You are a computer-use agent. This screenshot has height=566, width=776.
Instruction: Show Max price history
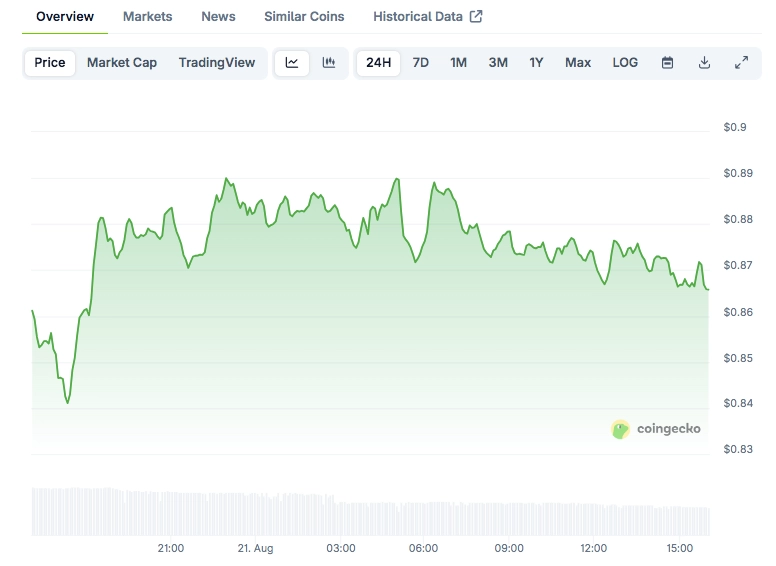[x=578, y=63]
